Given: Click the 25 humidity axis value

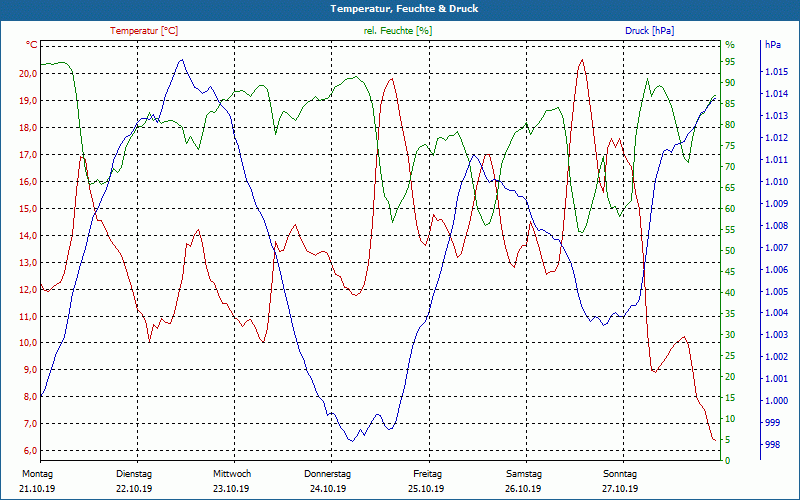Looking at the screenshot, I should (x=730, y=356).
